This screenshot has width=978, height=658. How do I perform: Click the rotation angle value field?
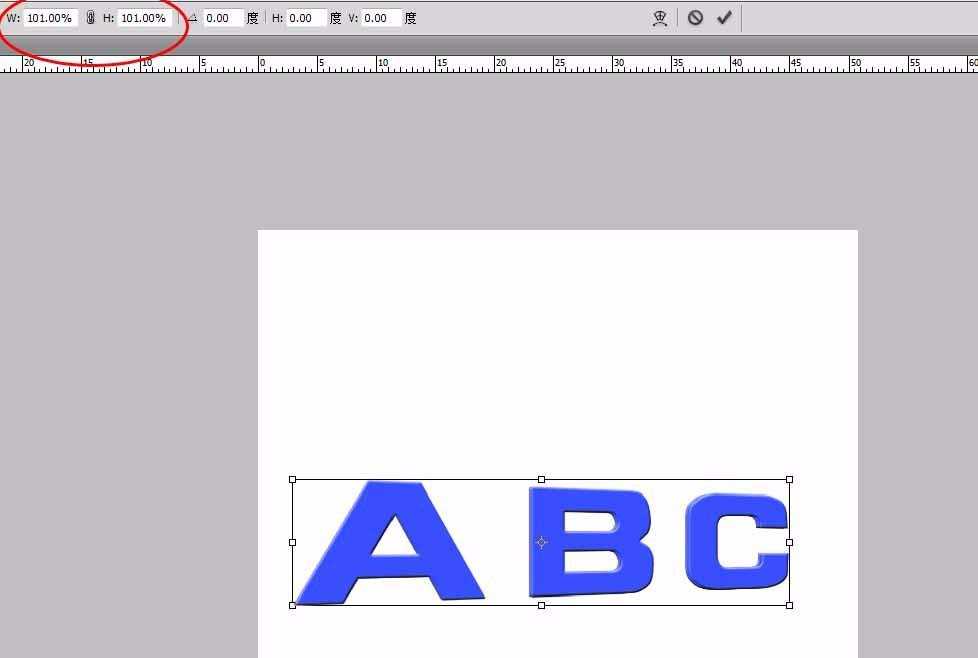pyautogui.click(x=222, y=17)
